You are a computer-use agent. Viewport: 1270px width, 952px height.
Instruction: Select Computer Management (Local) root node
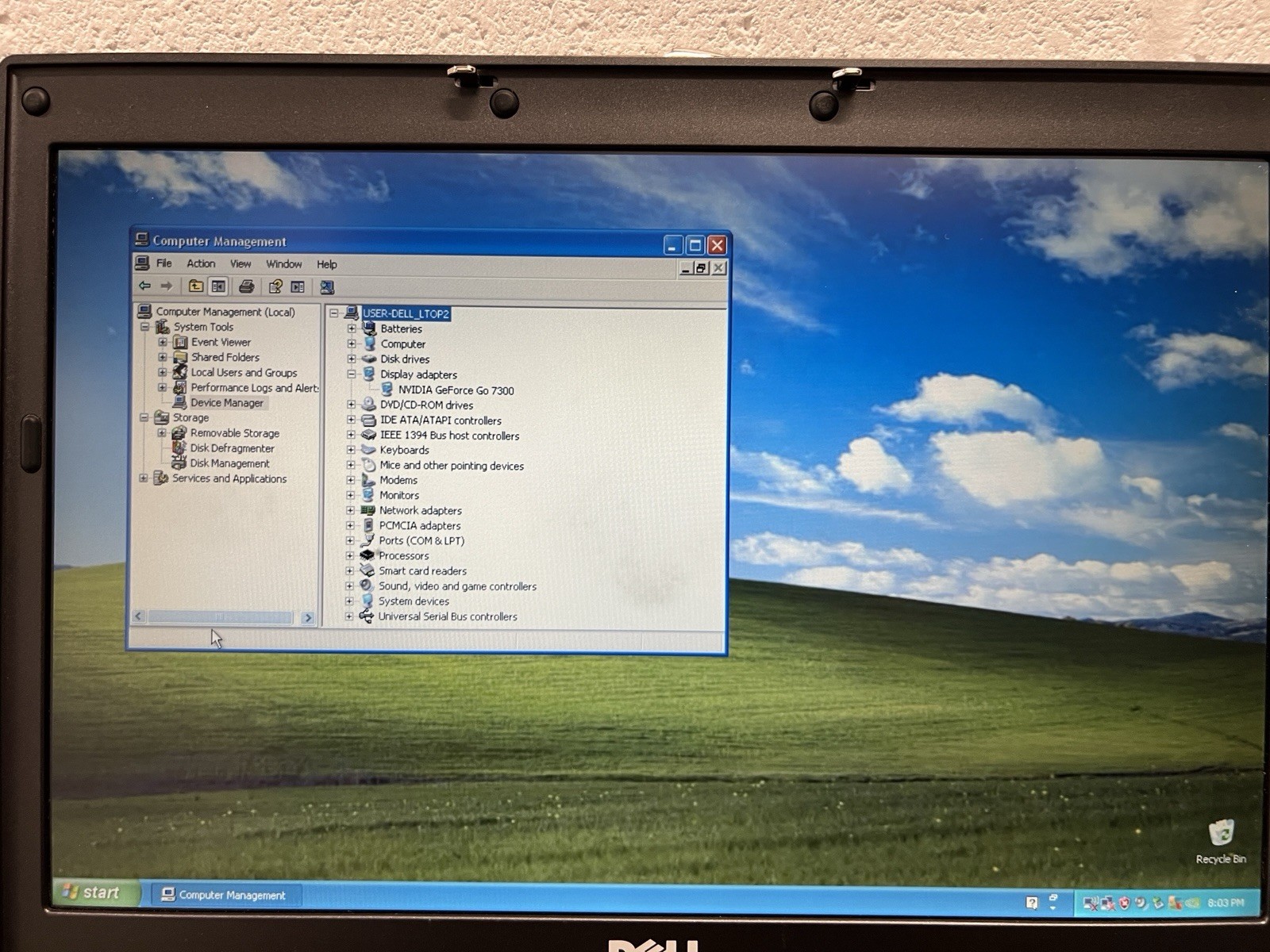pyautogui.click(x=225, y=312)
